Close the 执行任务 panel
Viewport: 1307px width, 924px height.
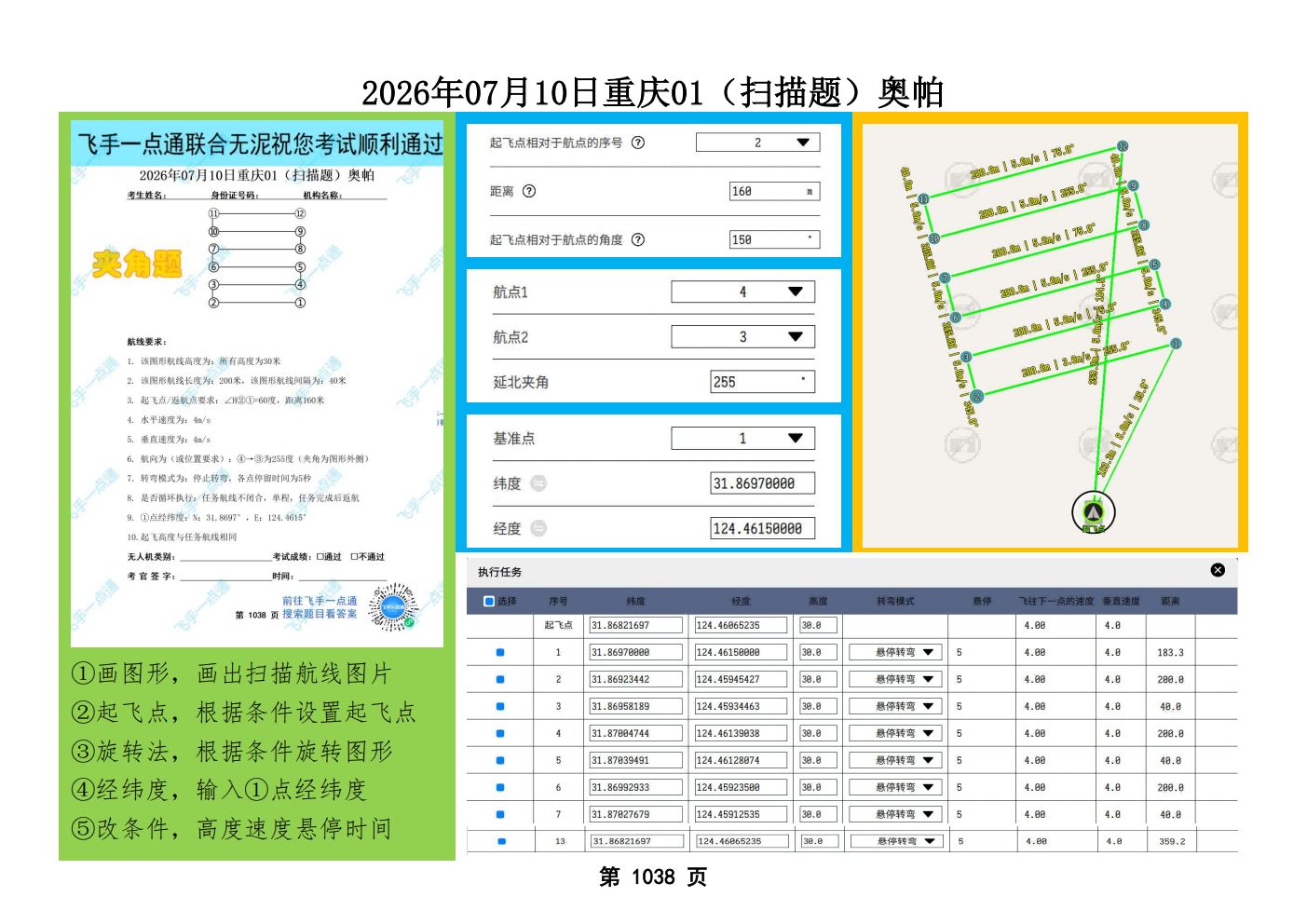(1218, 570)
